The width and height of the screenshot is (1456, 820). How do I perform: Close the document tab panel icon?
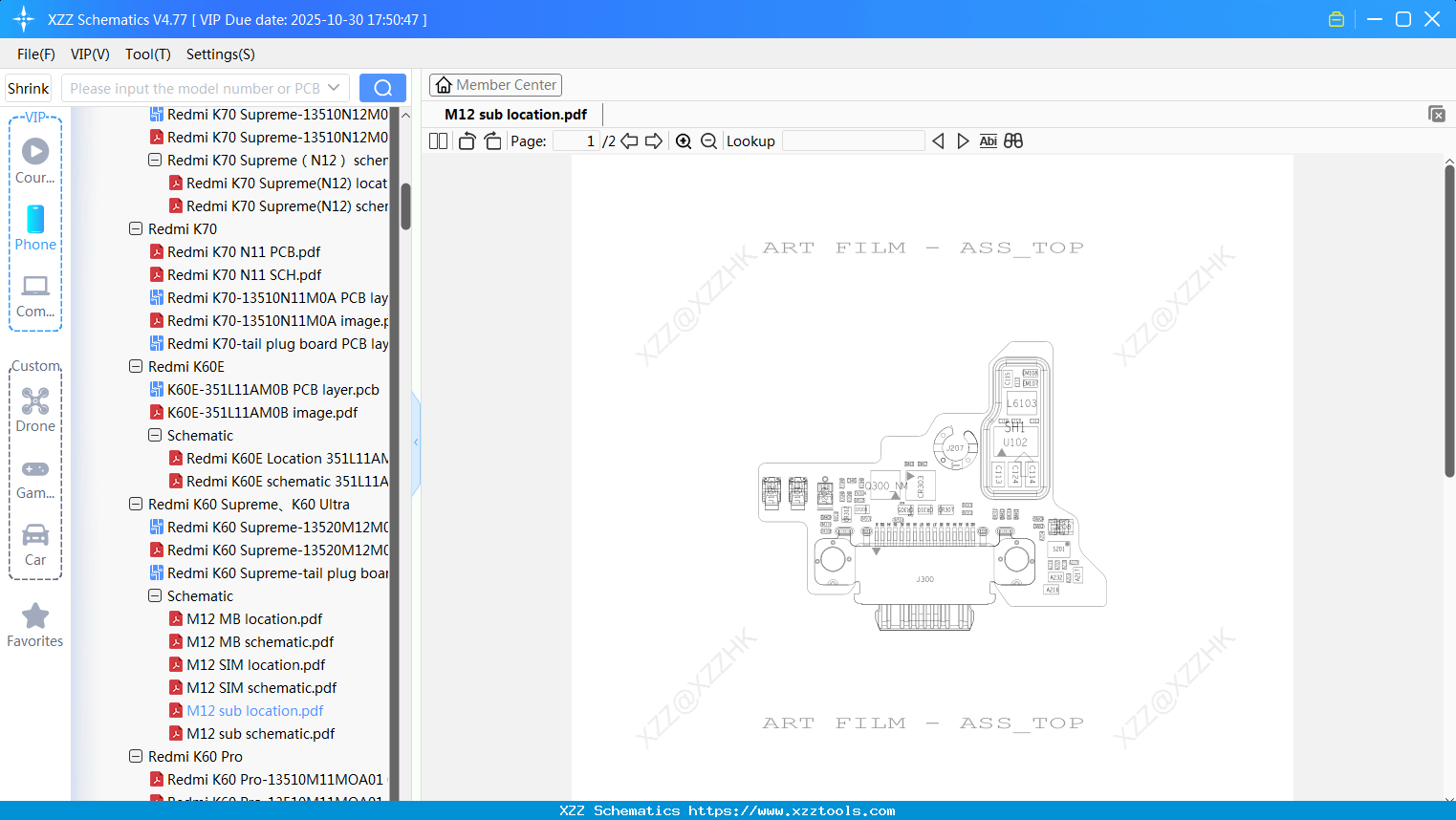click(1437, 114)
